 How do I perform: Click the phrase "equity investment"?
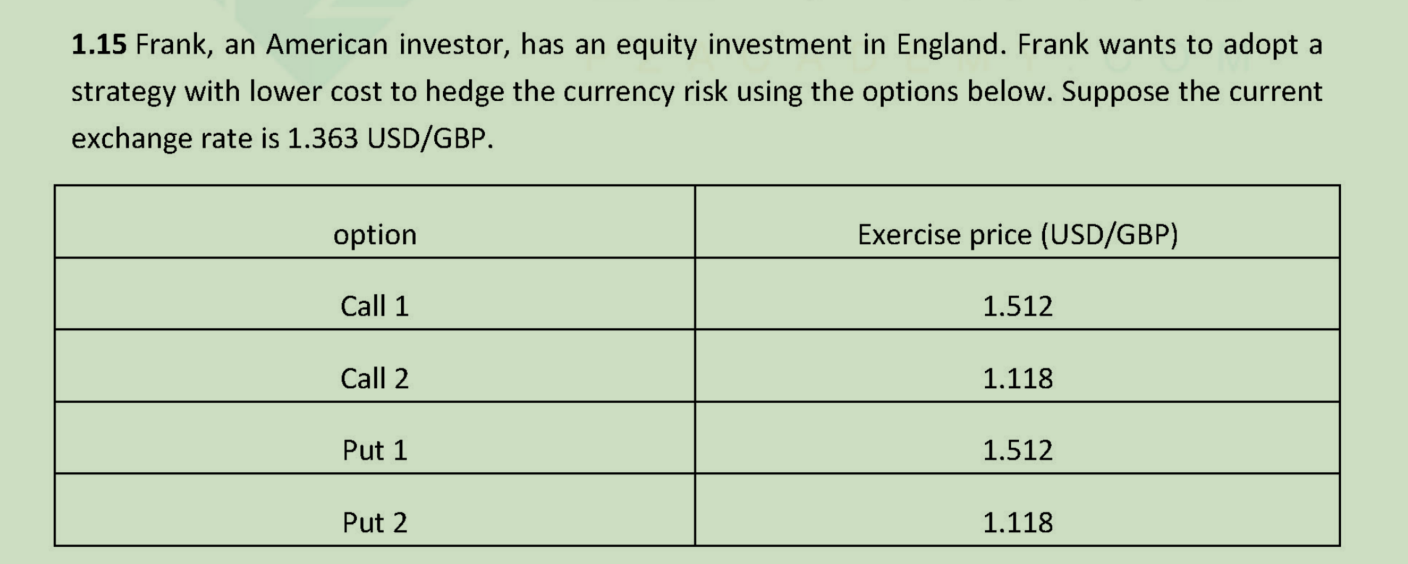pyautogui.click(x=740, y=47)
